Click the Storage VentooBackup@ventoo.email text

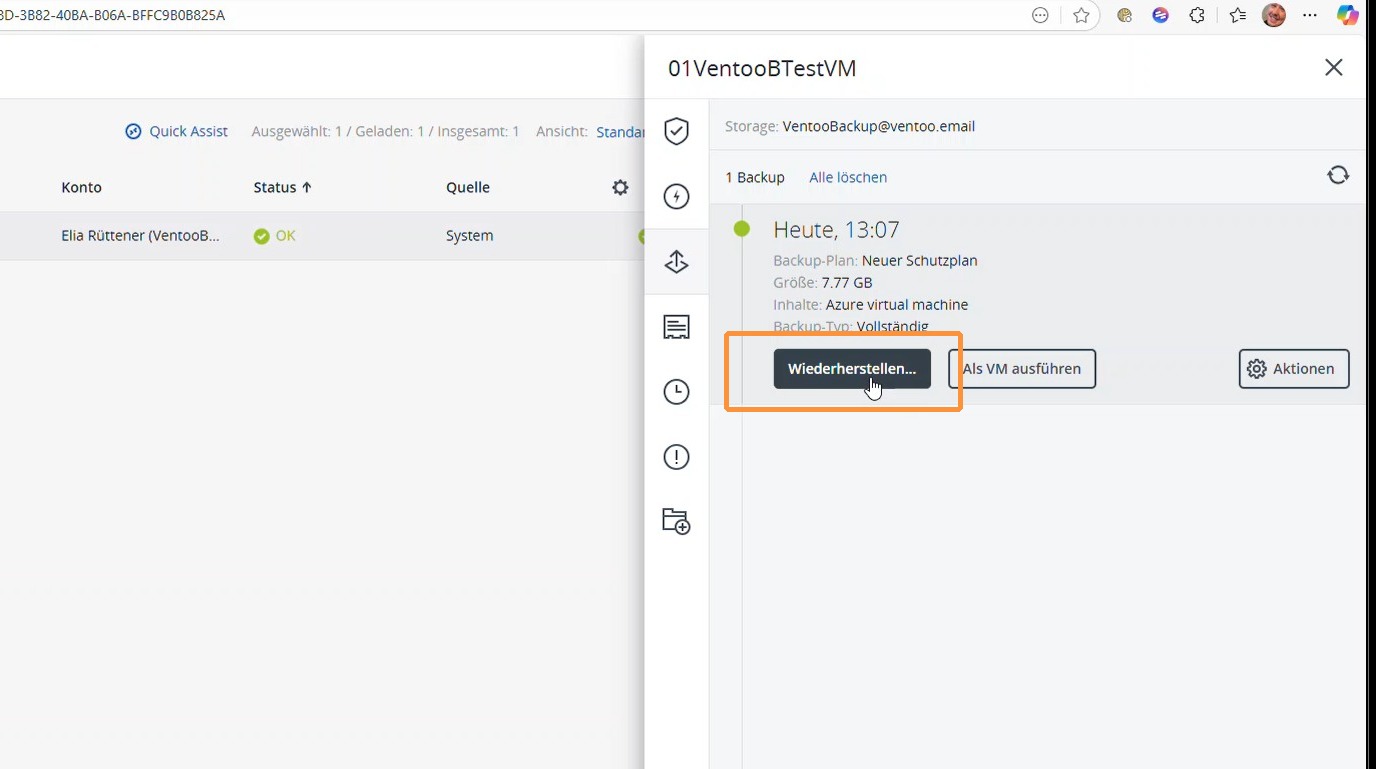[x=850, y=126]
